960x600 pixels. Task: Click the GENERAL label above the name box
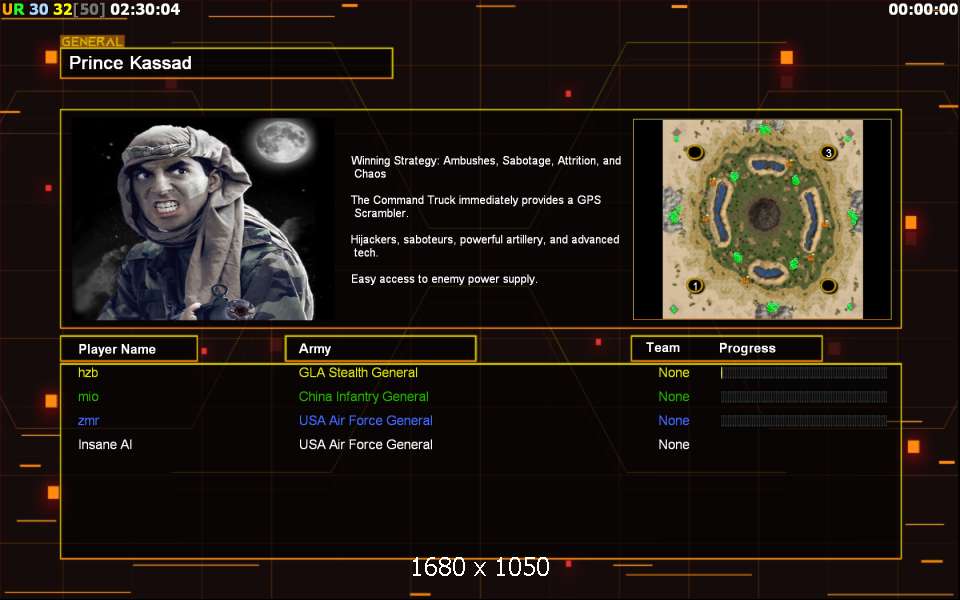point(92,42)
